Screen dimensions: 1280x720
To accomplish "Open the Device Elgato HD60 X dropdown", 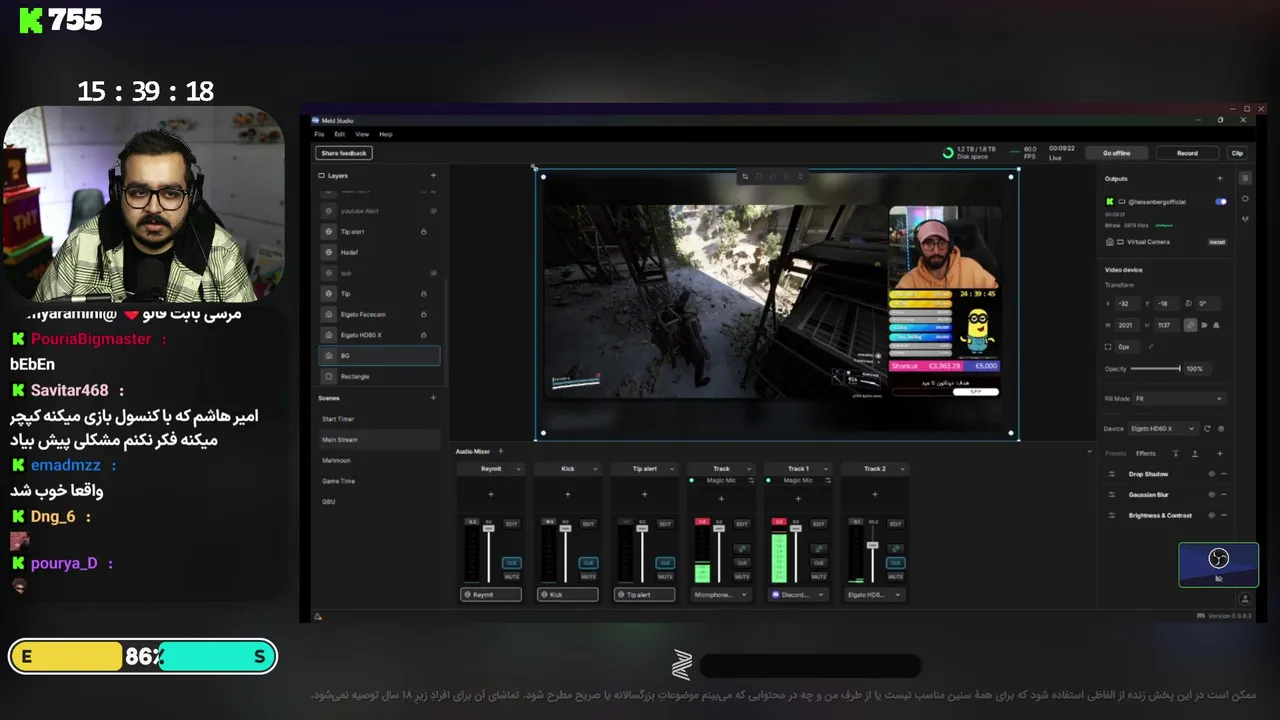I will pos(1164,428).
